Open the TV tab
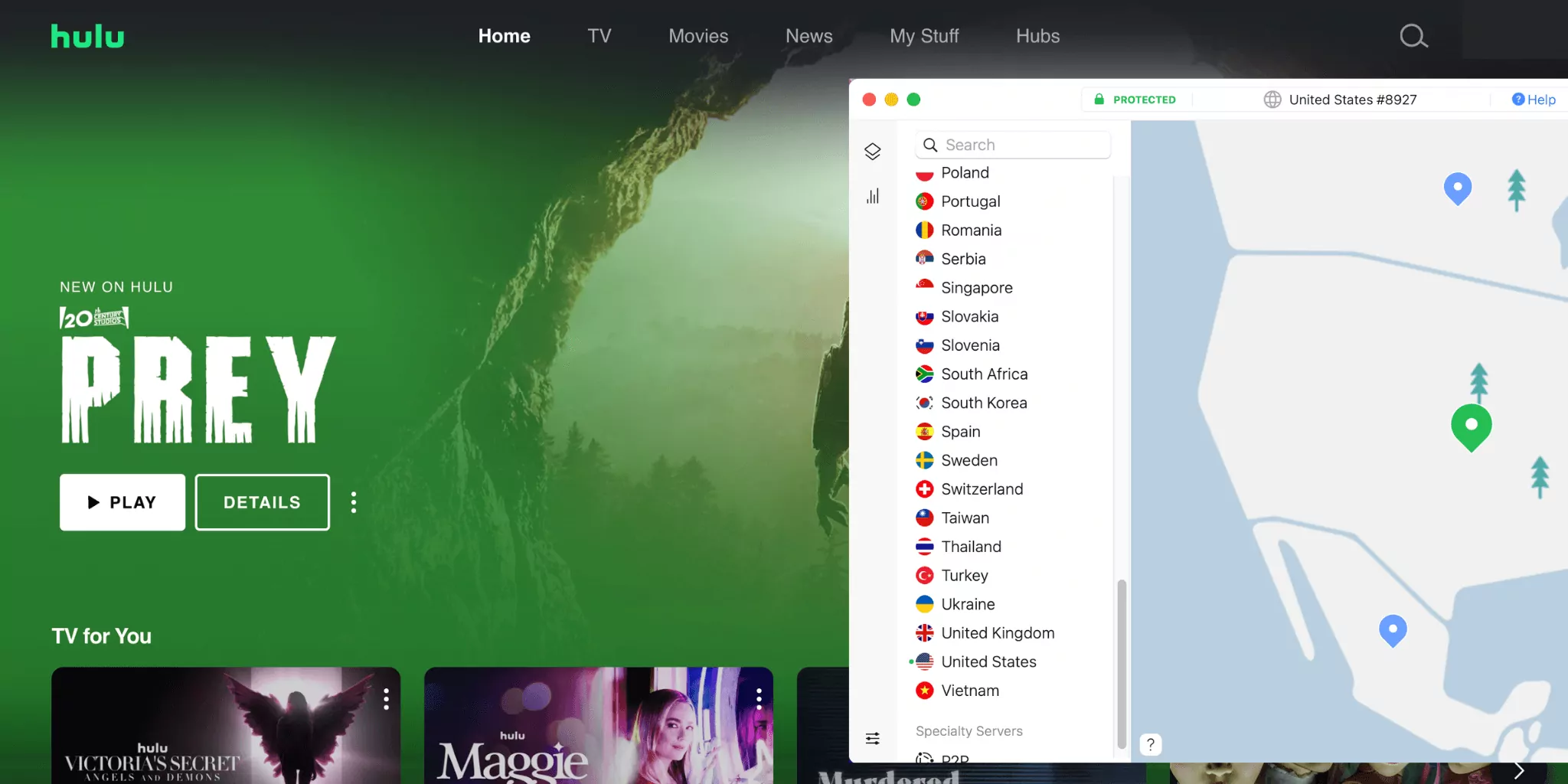This screenshot has width=1568, height=784. (599, 36)
